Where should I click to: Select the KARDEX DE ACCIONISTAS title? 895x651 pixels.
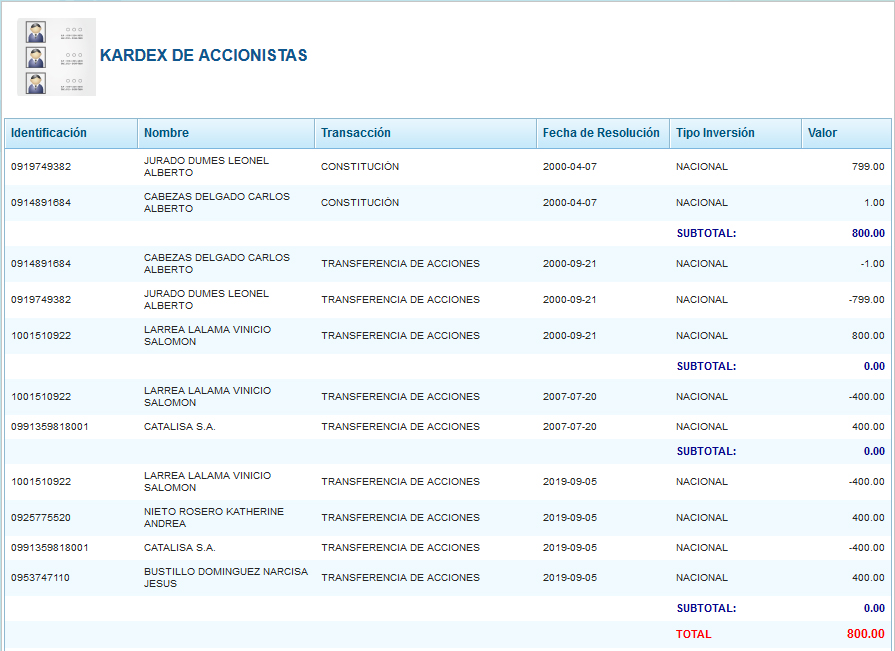[x=203, y=56]
